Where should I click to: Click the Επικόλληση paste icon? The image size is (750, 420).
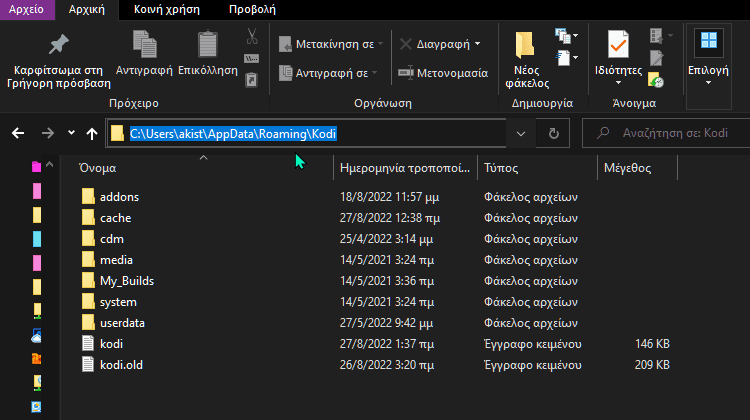tap(208, 45)
